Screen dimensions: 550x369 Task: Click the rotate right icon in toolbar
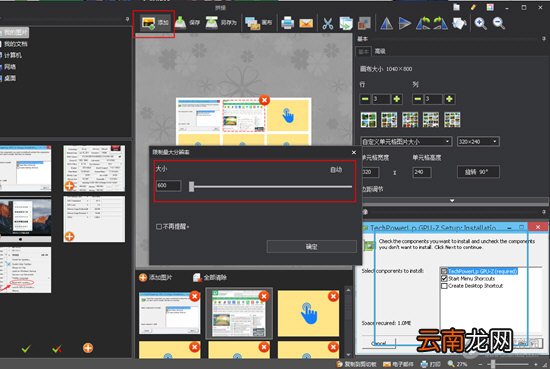pyautogui.click(x=441, y=24)
